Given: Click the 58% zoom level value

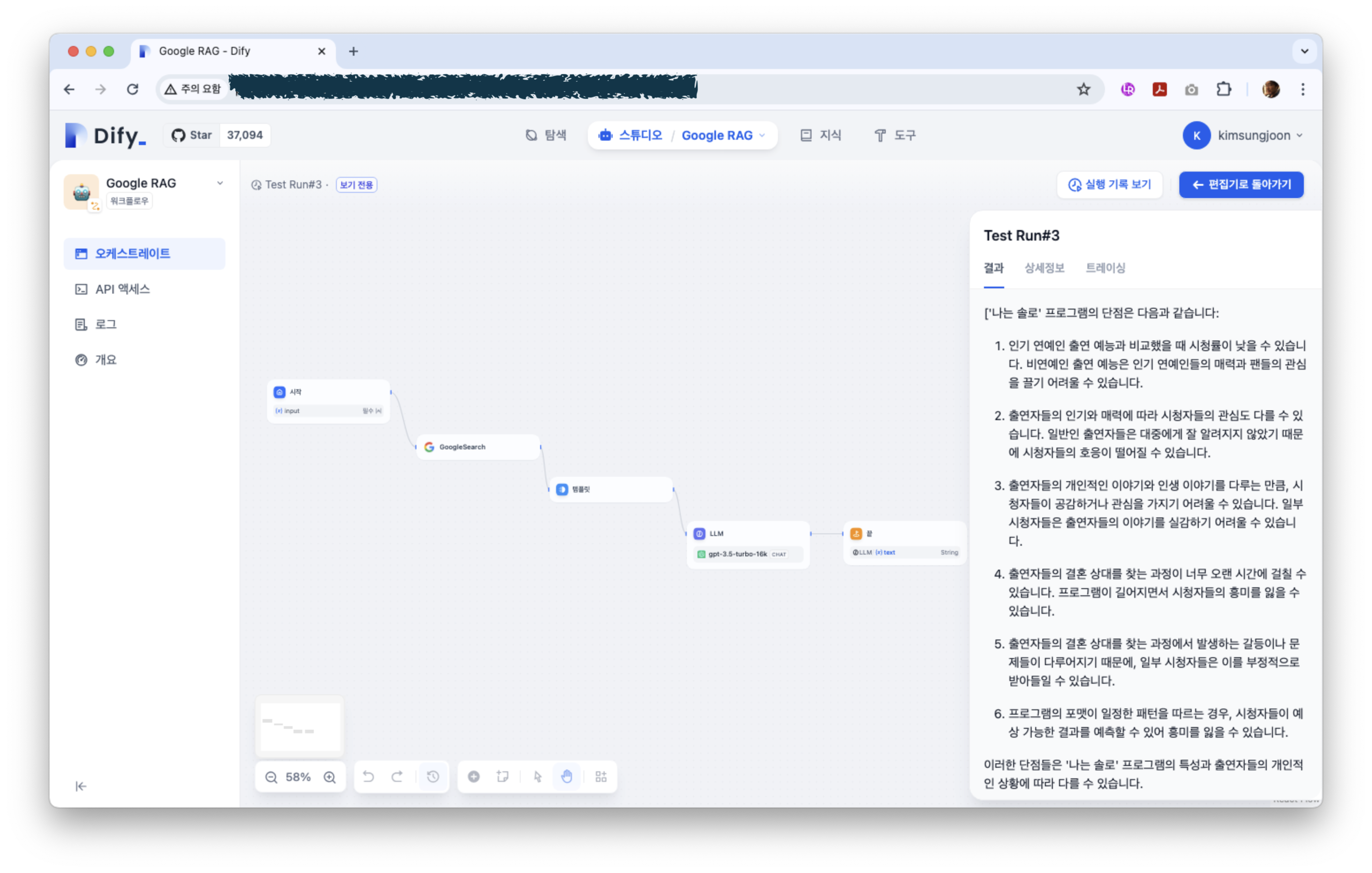Looking at the screenshot, I should click(298, 777).
